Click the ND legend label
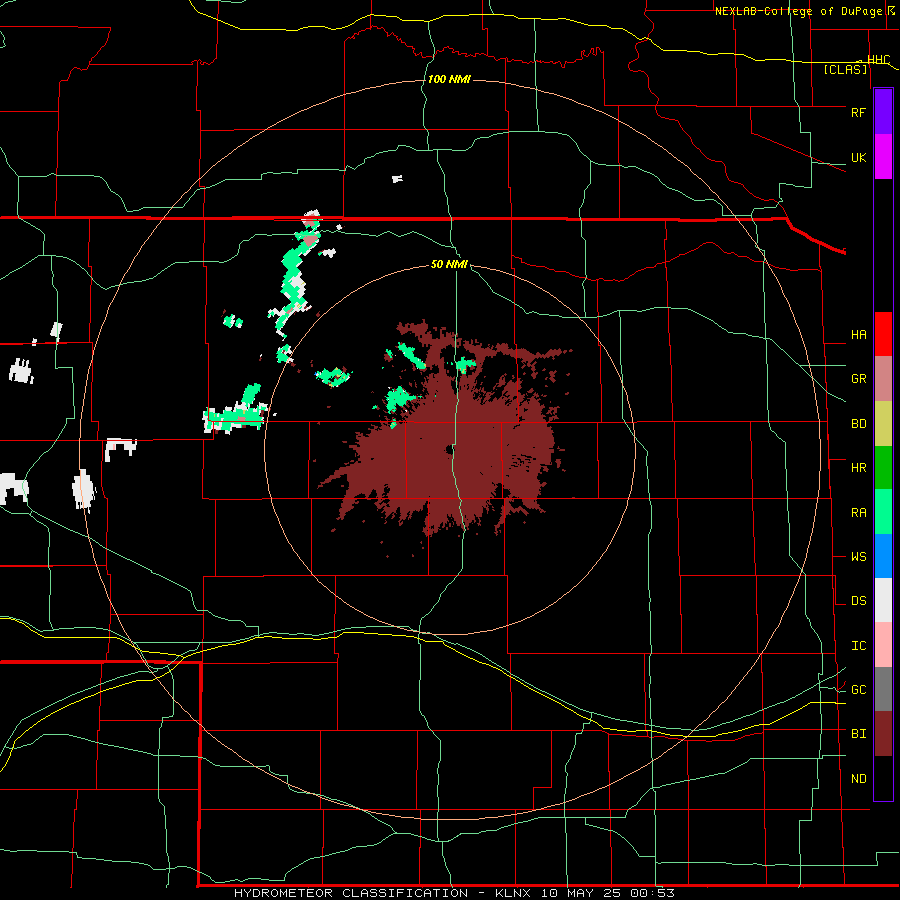 (x=858, y=779)
